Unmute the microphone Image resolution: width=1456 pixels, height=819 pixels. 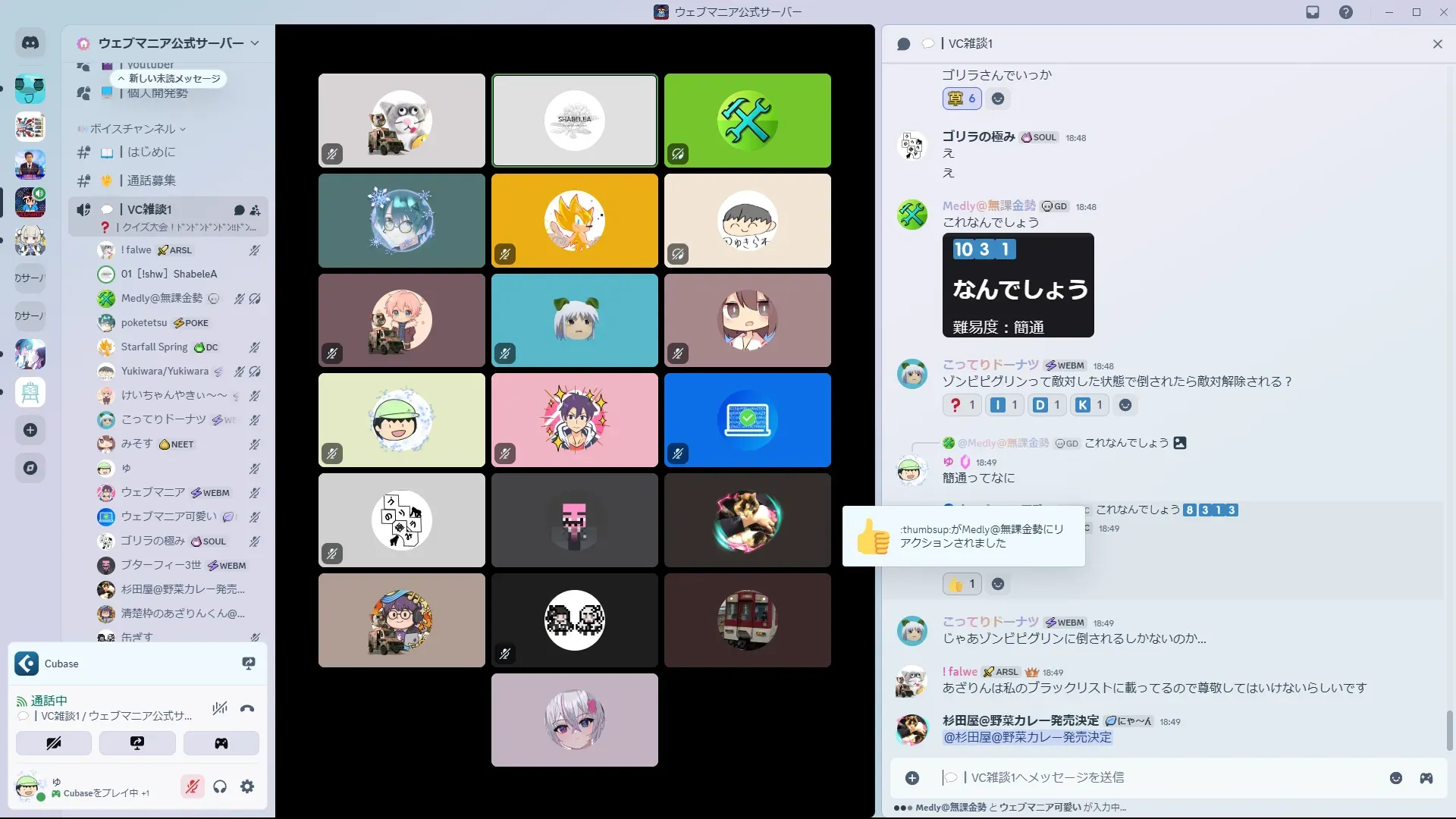pyautogui.click(x=193, y=786)
